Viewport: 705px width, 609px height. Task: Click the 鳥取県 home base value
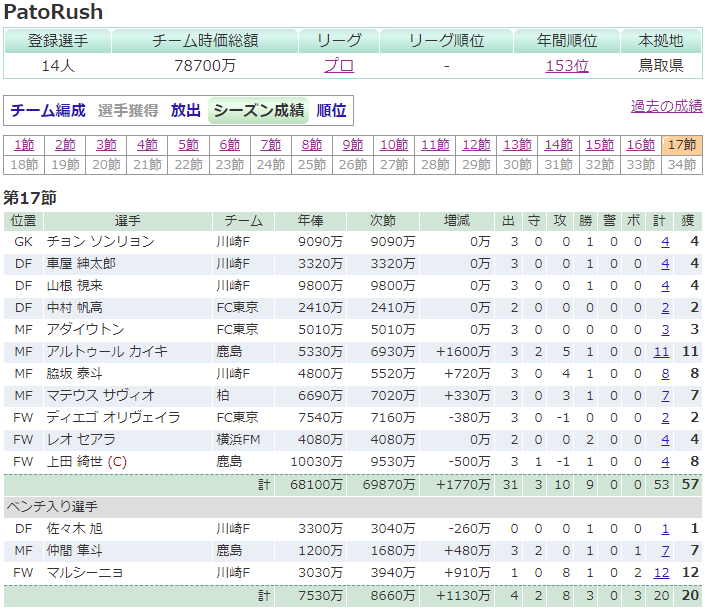point(661,66)
